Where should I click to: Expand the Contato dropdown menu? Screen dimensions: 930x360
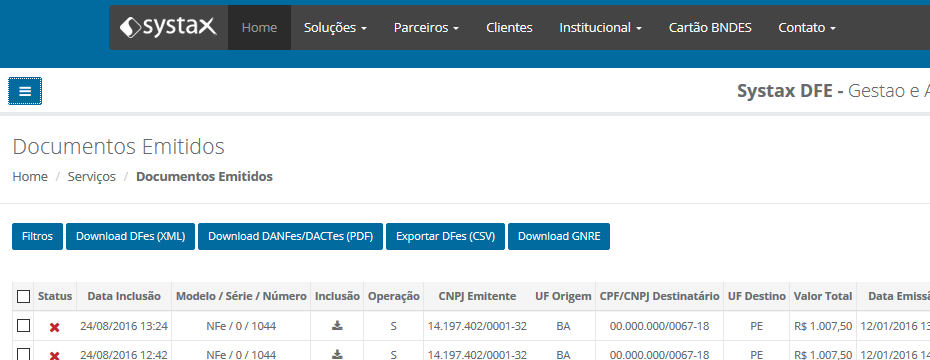(807, 27)
